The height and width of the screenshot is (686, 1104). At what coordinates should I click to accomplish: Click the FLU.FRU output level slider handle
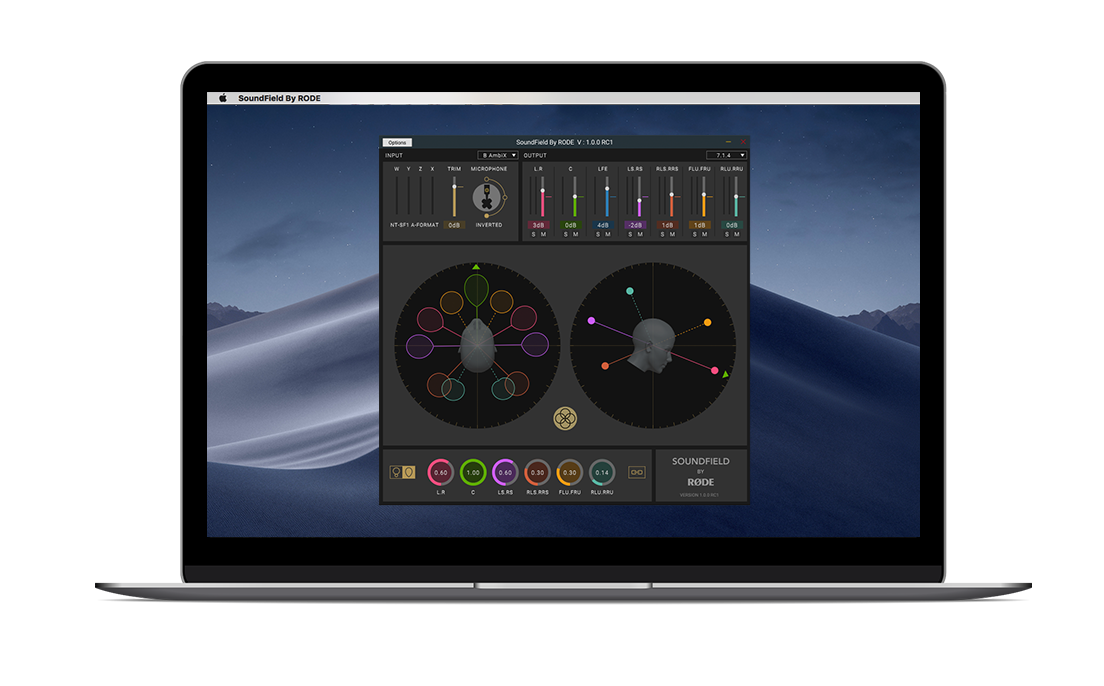(x=704, y=194)
